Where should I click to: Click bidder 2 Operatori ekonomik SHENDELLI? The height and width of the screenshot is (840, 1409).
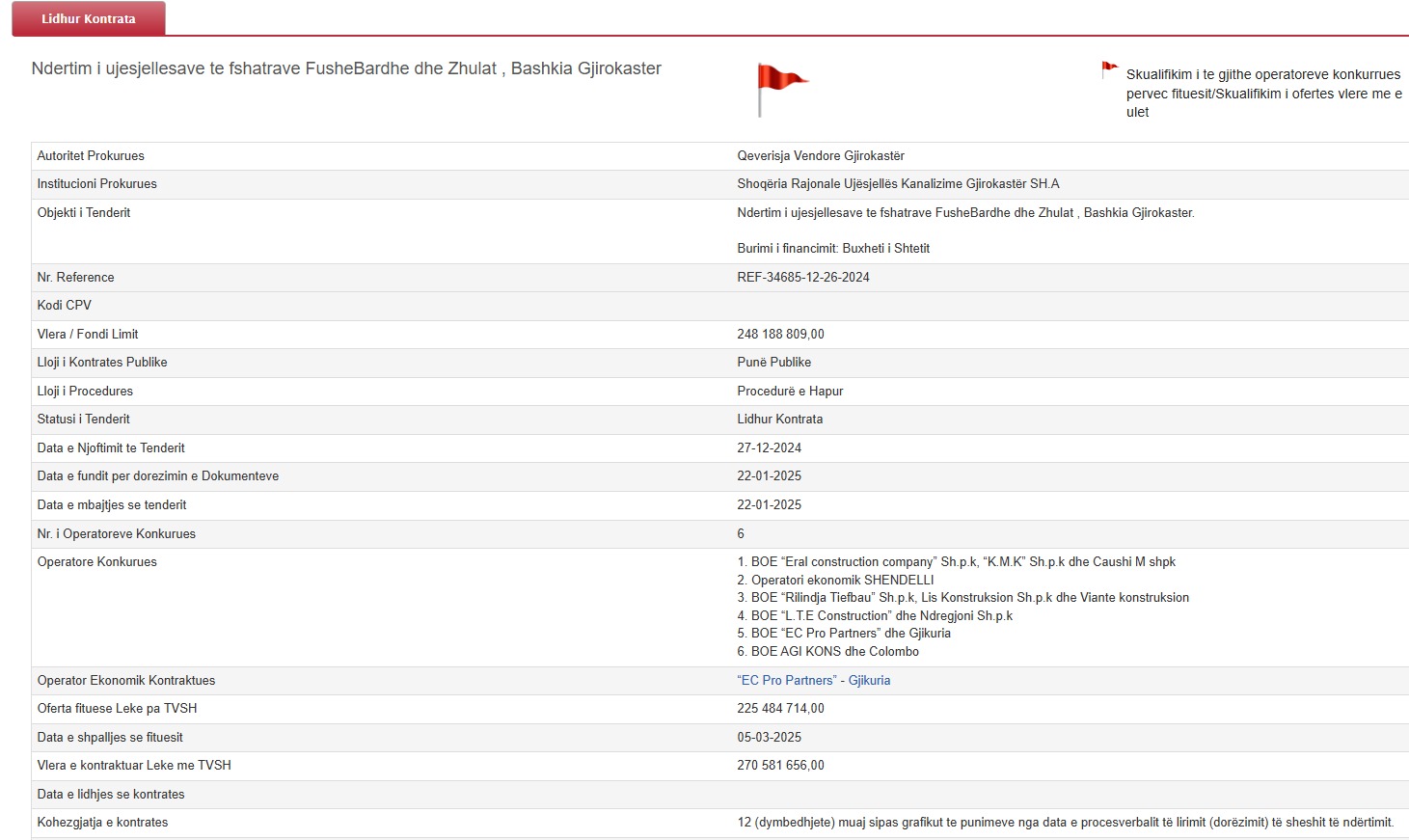pos(835,580)
